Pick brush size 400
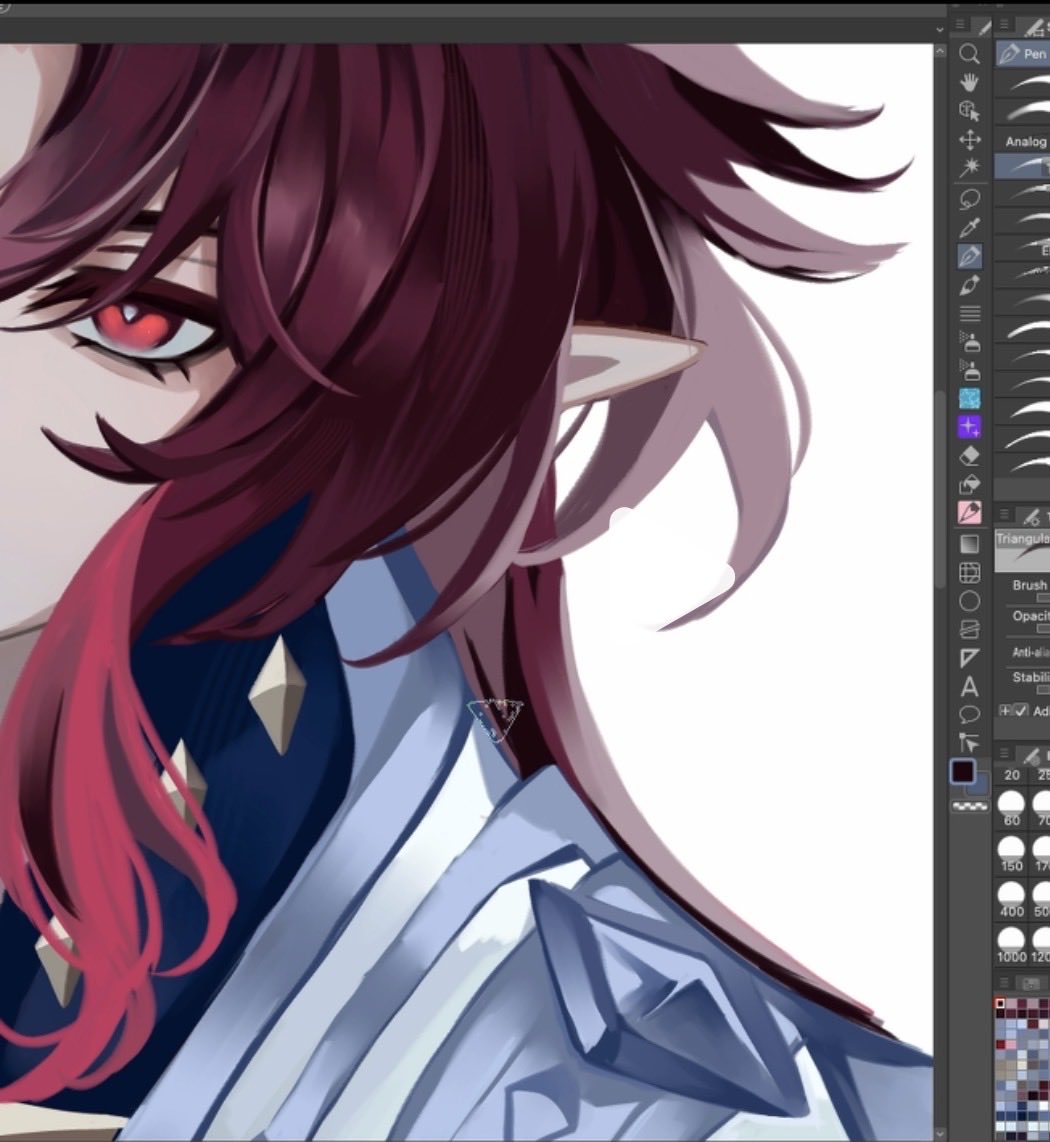 (x=1011, y=899)
